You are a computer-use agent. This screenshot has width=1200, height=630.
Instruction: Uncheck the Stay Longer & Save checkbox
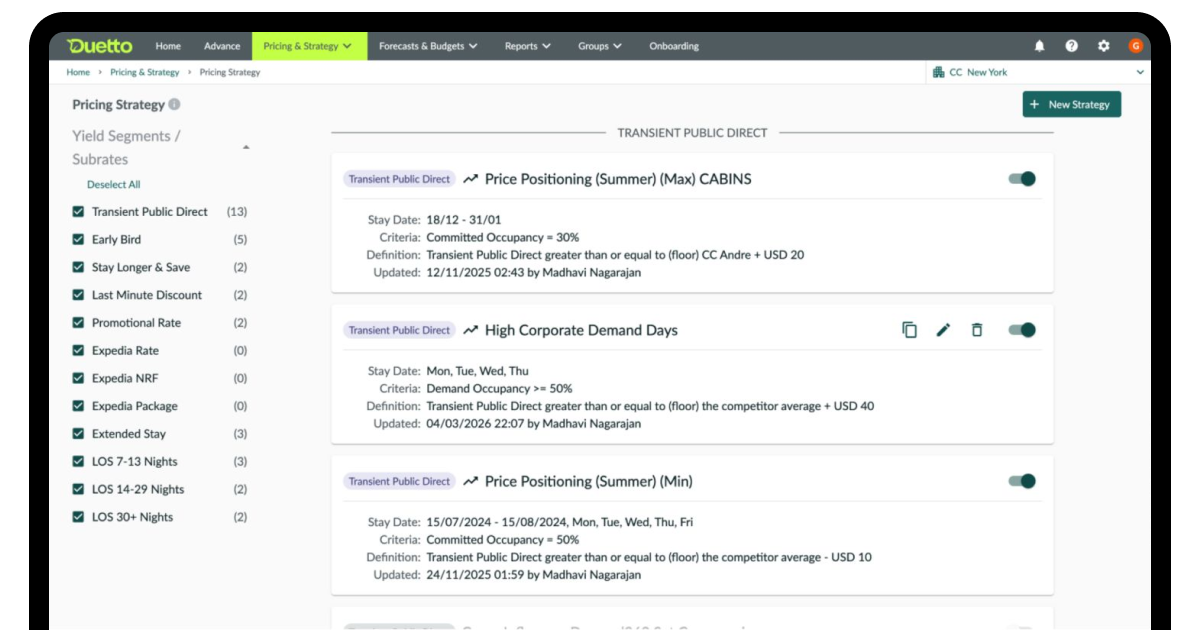tap(78, 267)
